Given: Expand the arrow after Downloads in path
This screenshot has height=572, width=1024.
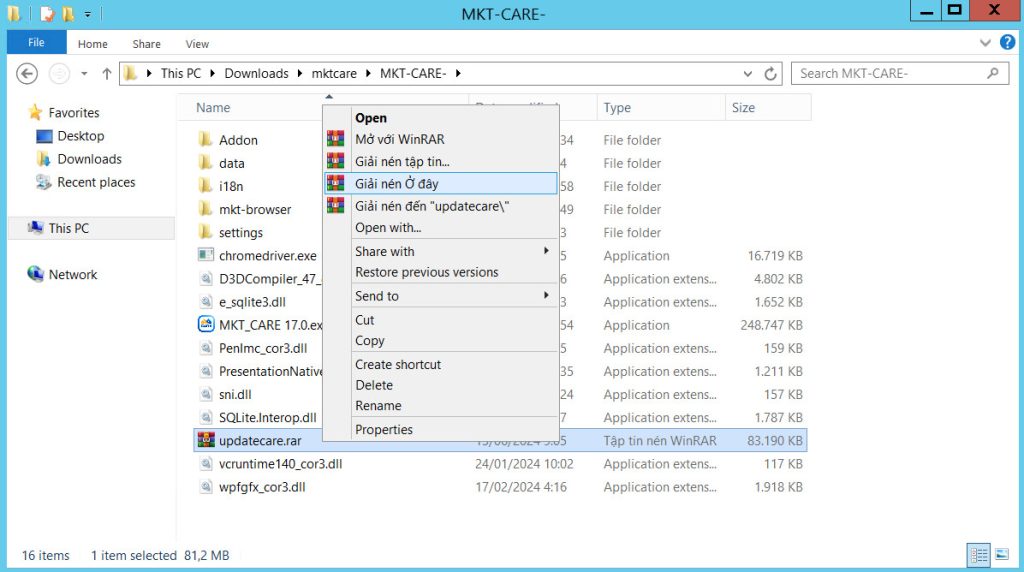Looking at the screenshot, I should tap(300, 73).
